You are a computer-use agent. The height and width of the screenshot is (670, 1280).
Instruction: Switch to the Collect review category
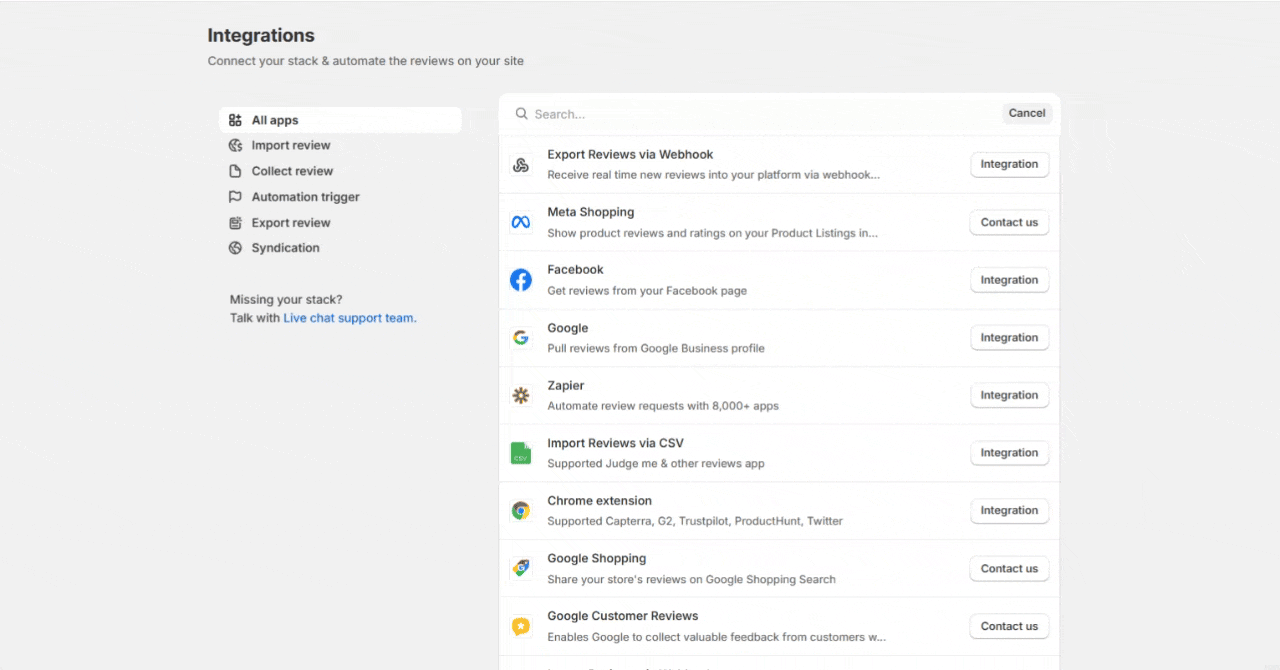coord(292,171)
